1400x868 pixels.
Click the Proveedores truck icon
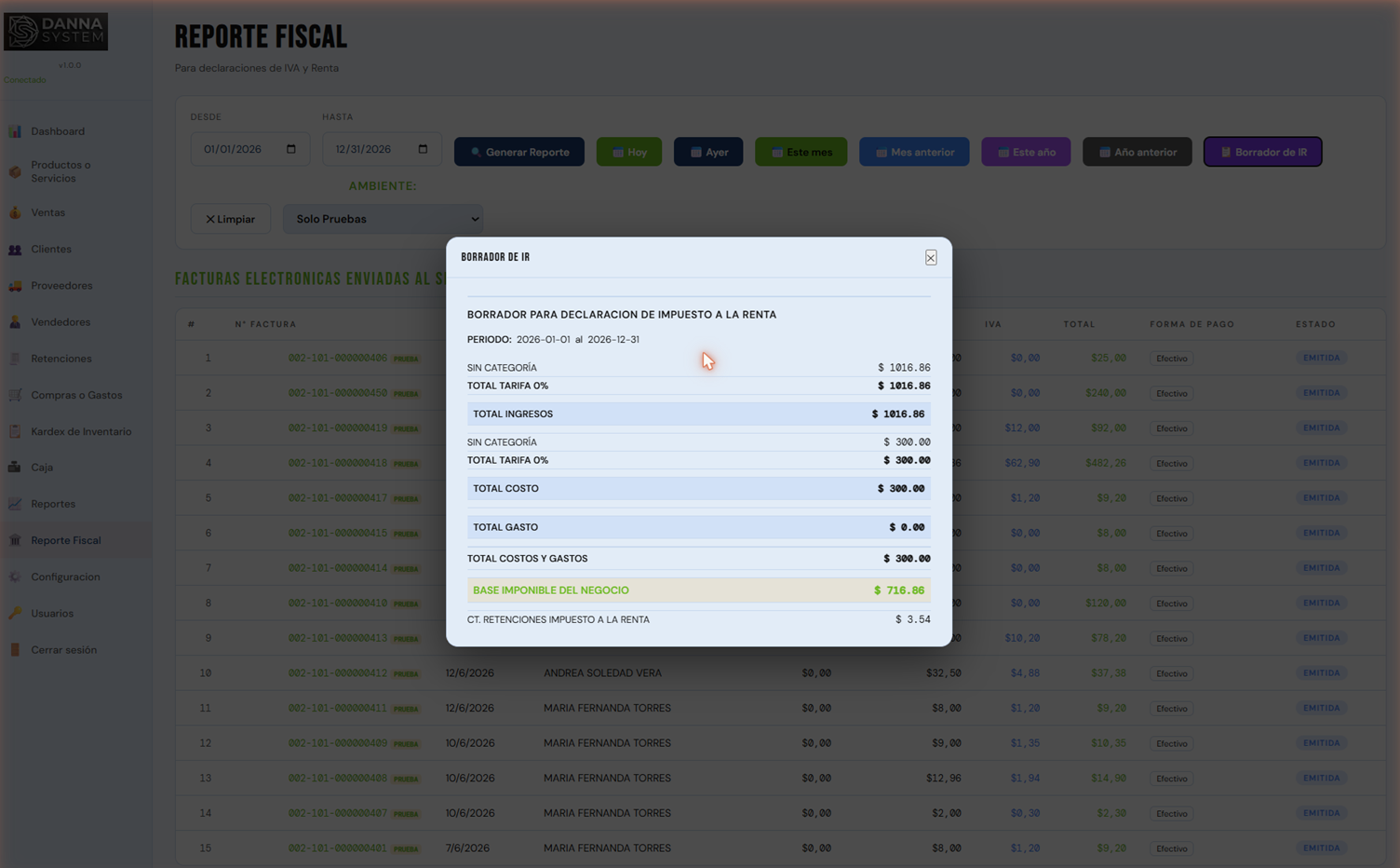pyautogui.click(x=15, y=286)
